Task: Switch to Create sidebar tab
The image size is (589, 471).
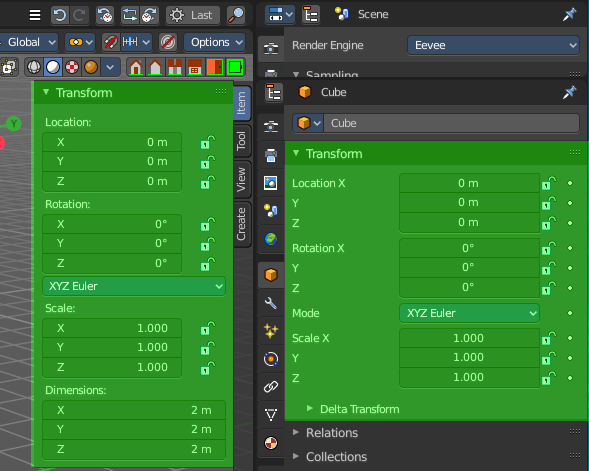Action: click(242, 224)
